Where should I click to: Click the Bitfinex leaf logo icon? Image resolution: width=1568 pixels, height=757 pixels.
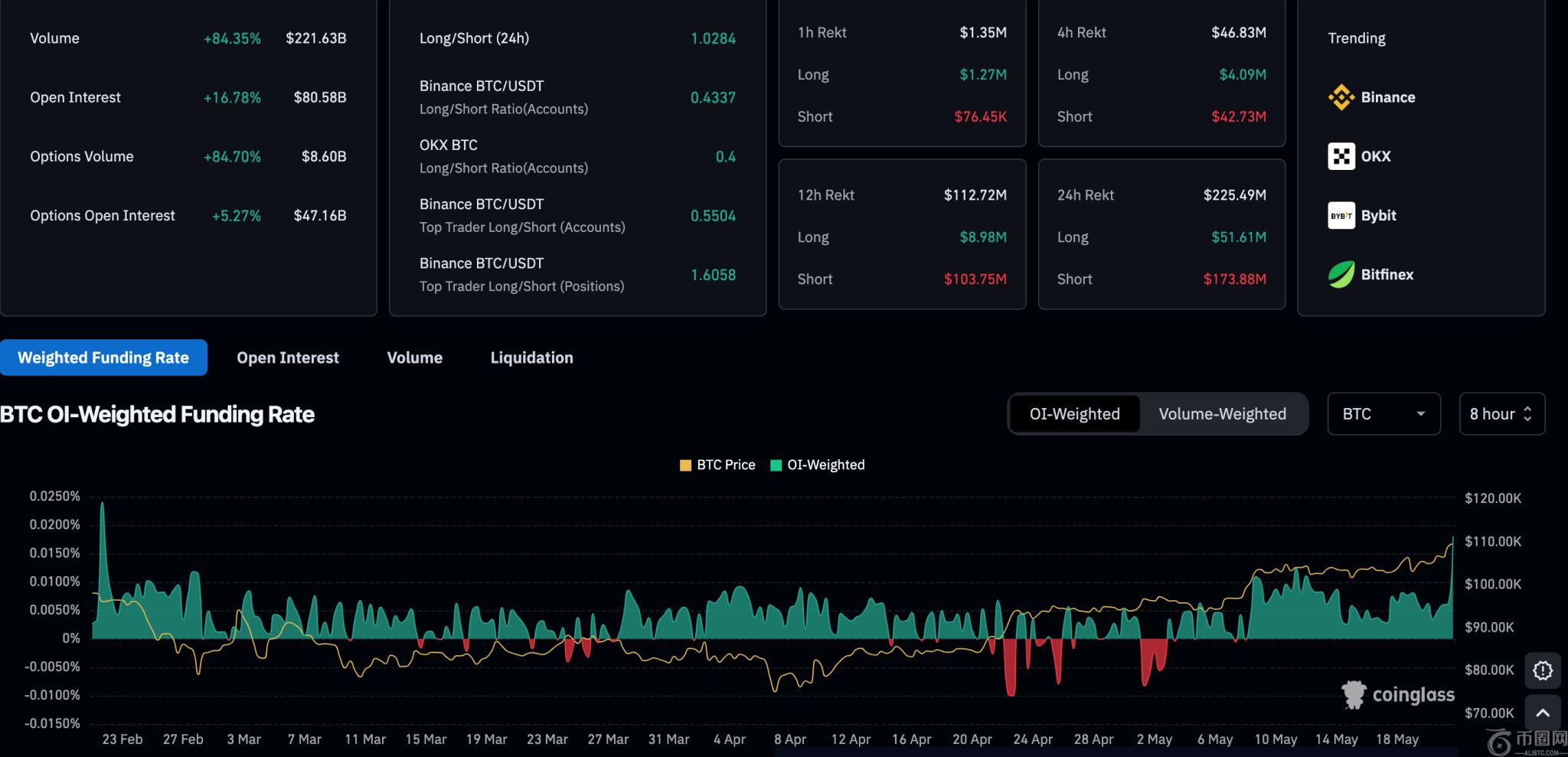coord(1341,275)
